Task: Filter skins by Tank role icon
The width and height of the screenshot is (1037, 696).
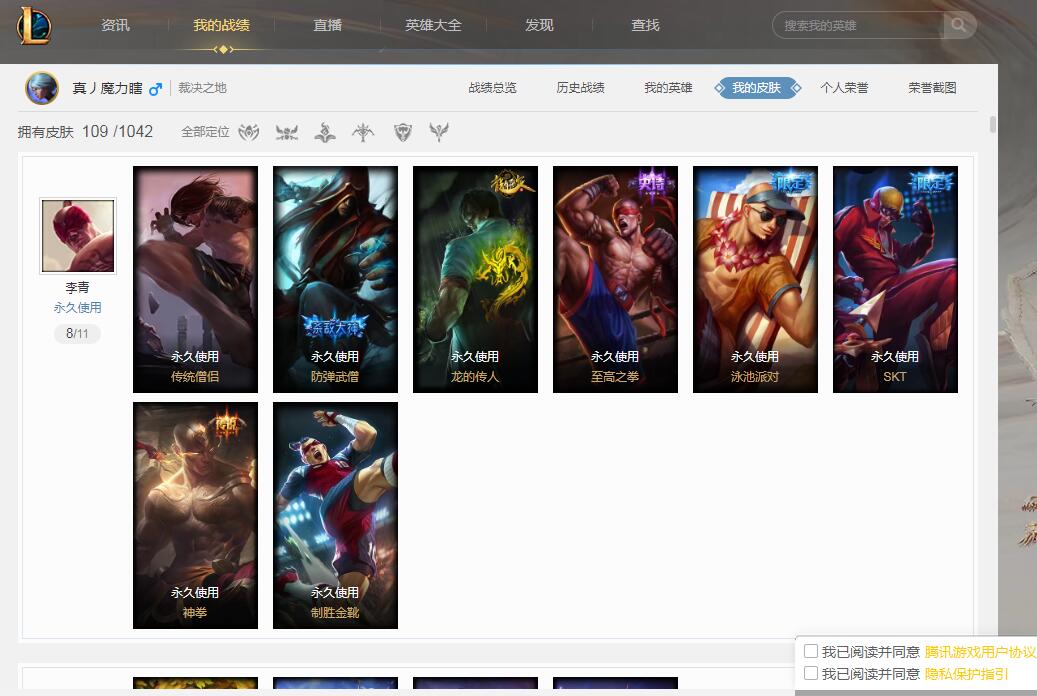Action: (403, 132)
